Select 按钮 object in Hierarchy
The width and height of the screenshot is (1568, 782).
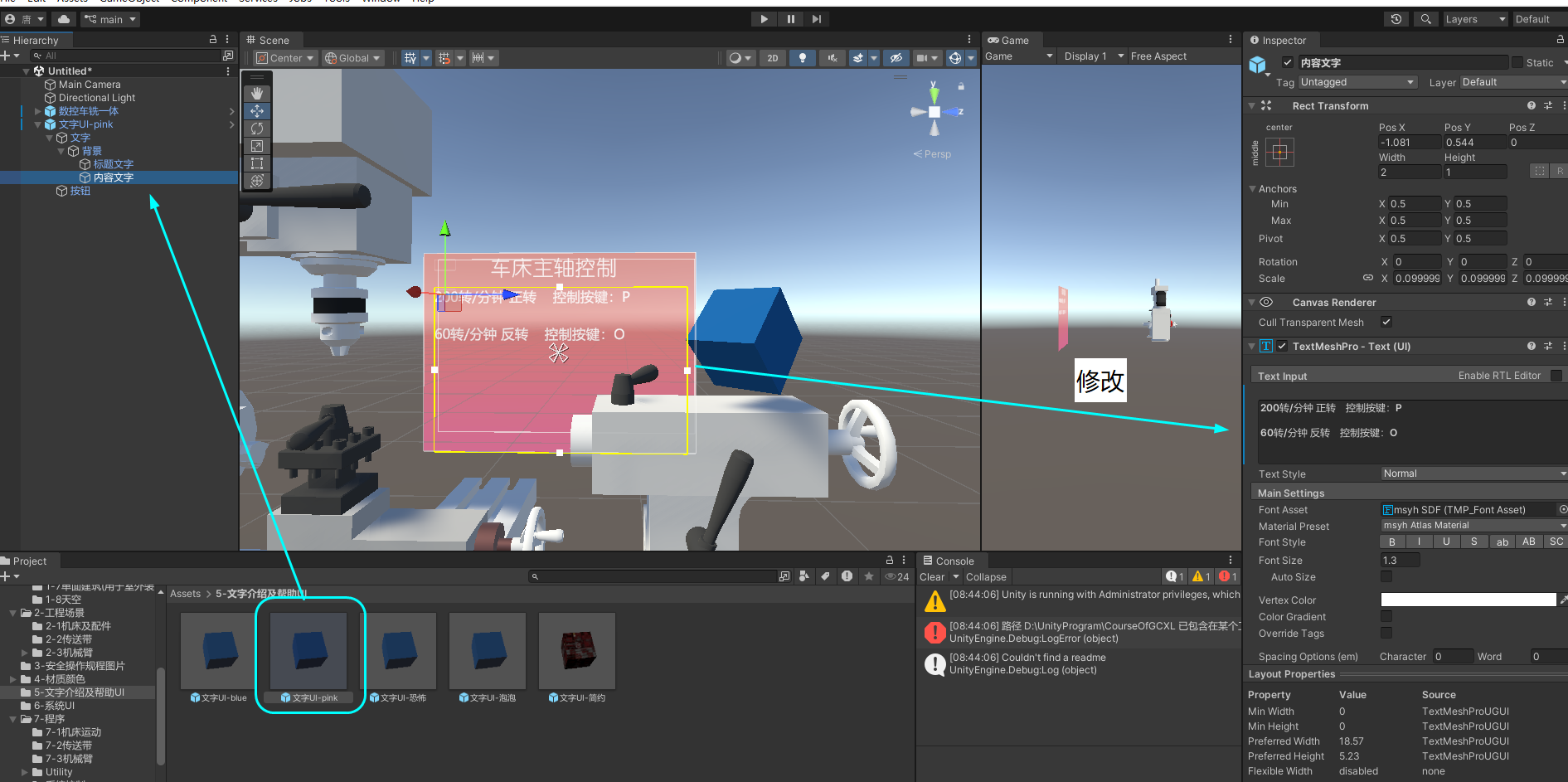coord(80,191)
